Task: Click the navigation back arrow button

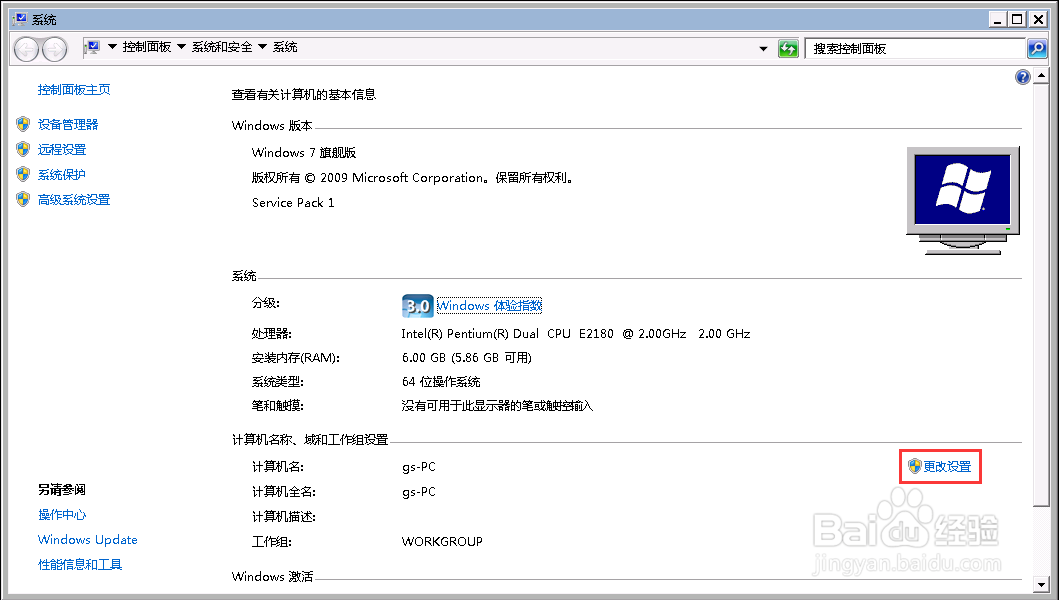Action: click(x=27, y=47)
